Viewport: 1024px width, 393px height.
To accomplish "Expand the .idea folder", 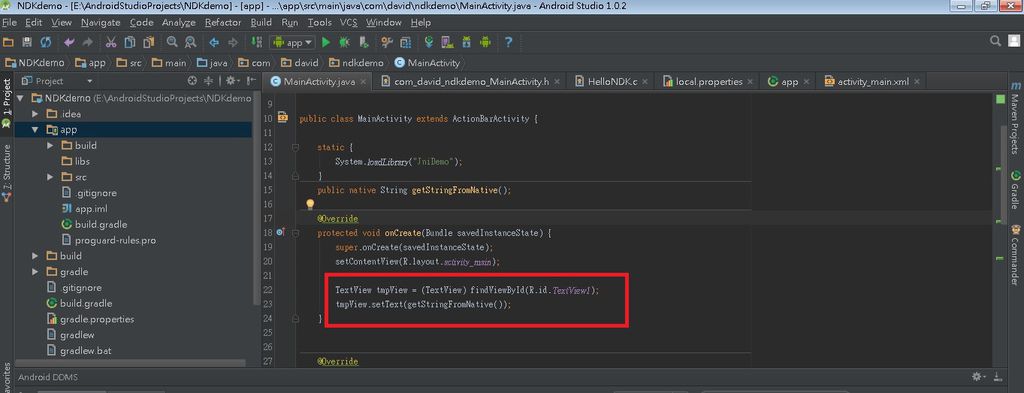I will point(35,114).
